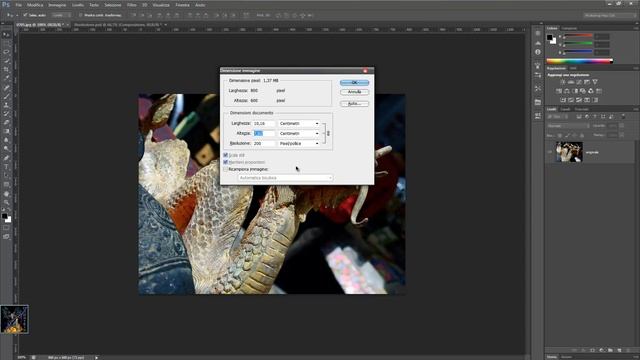Click foreground color swatch in toolbar
The width and height of the screenshot is (640, 360).
[4, 216]
